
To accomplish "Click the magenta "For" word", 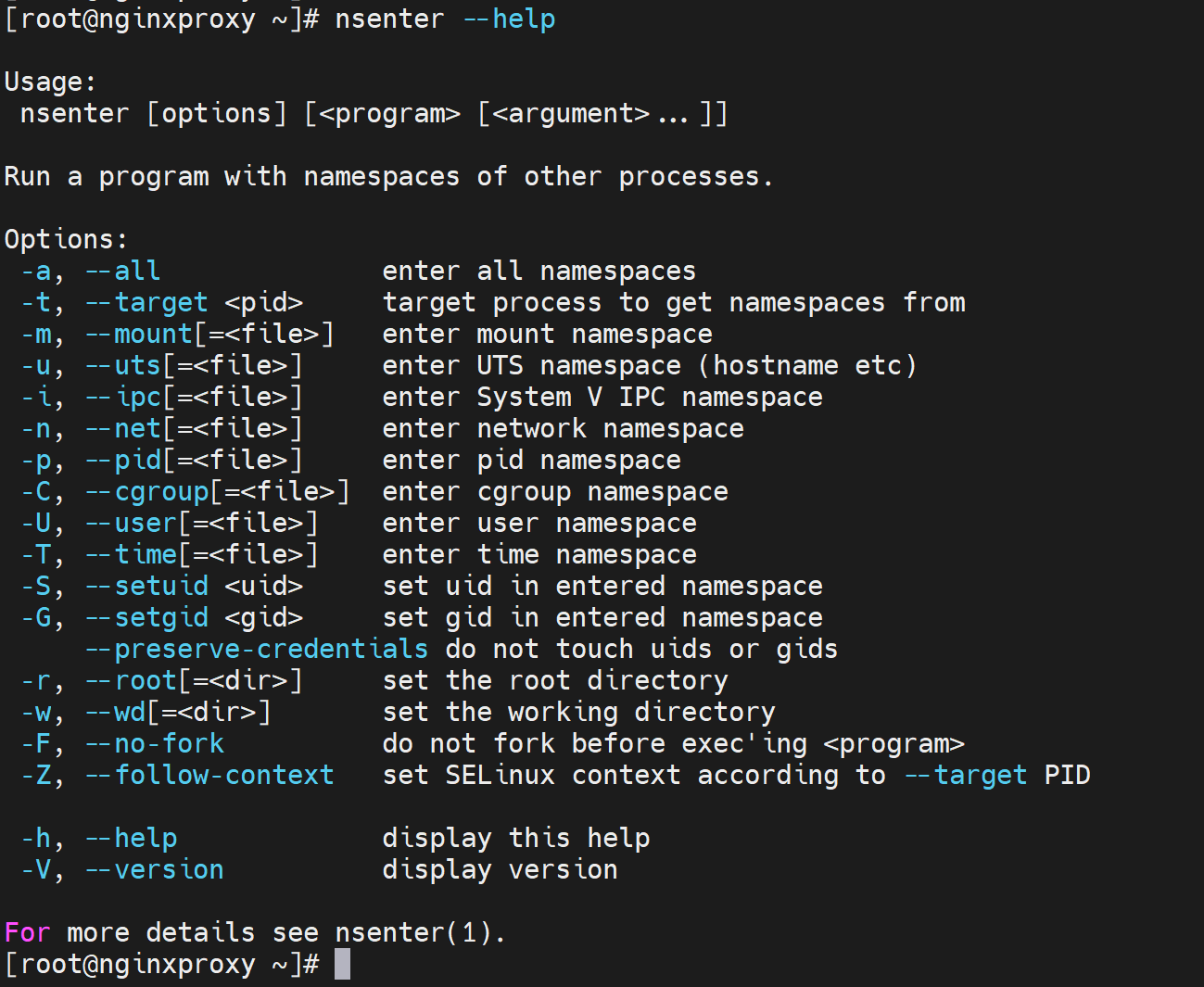I will [x=27, y=932].
